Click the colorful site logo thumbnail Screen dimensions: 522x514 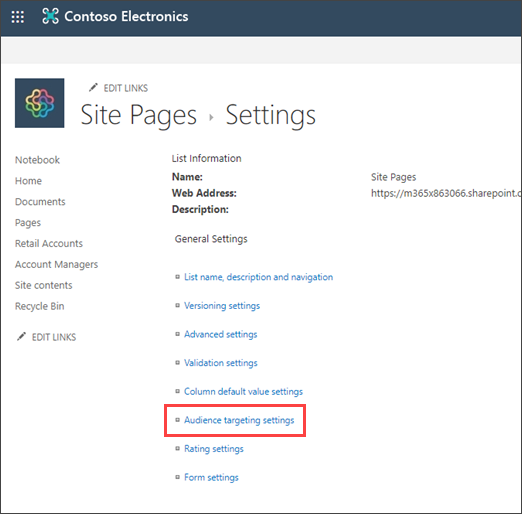point(39,103)
